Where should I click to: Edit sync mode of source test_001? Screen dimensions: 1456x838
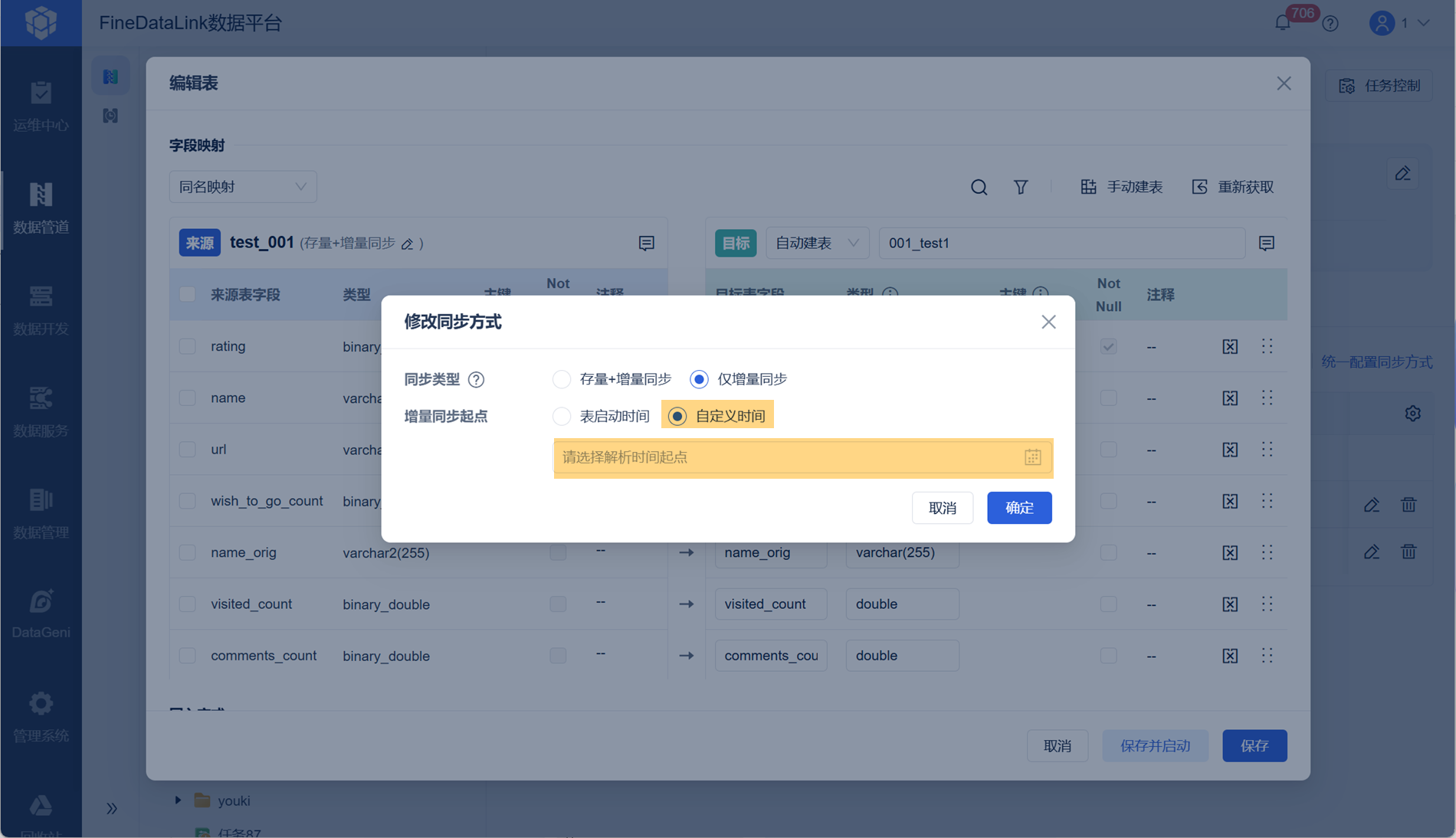coord(408,244)
